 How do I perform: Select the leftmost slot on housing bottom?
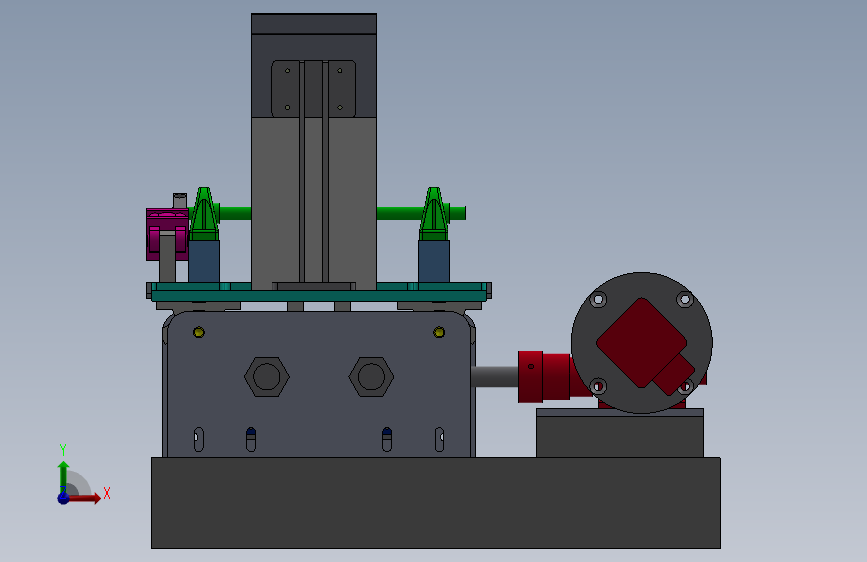[199, 440]
